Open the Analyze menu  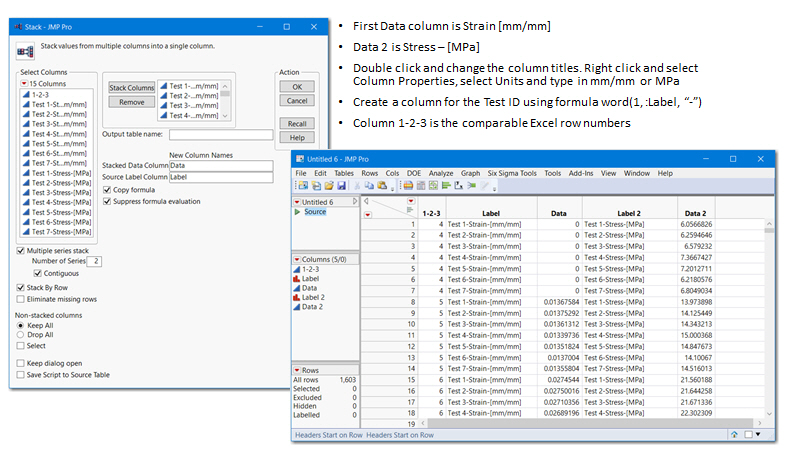pyautogui.click(x=441, y=173)
